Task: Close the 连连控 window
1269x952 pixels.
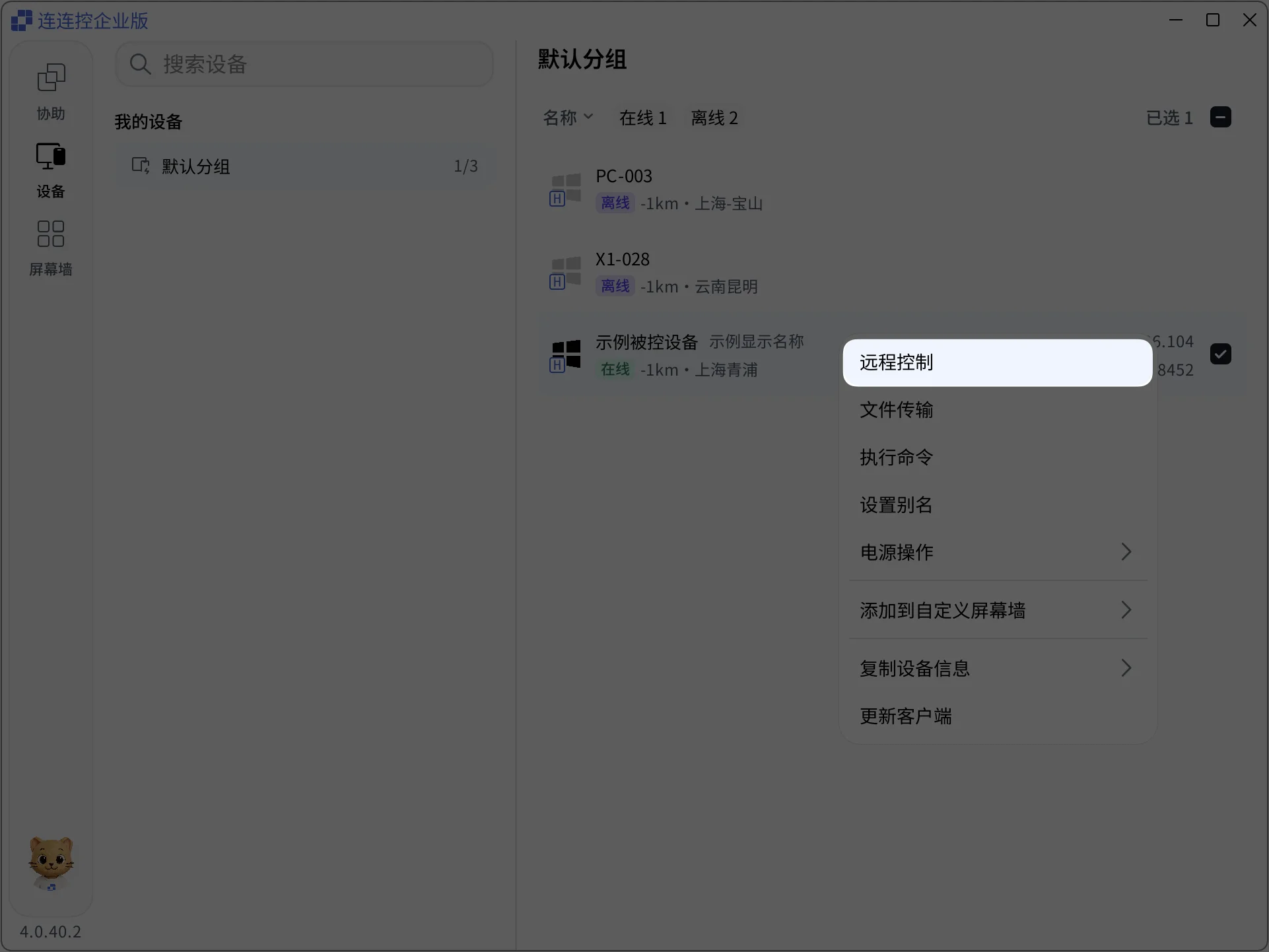Action: tap(1250, 20)
